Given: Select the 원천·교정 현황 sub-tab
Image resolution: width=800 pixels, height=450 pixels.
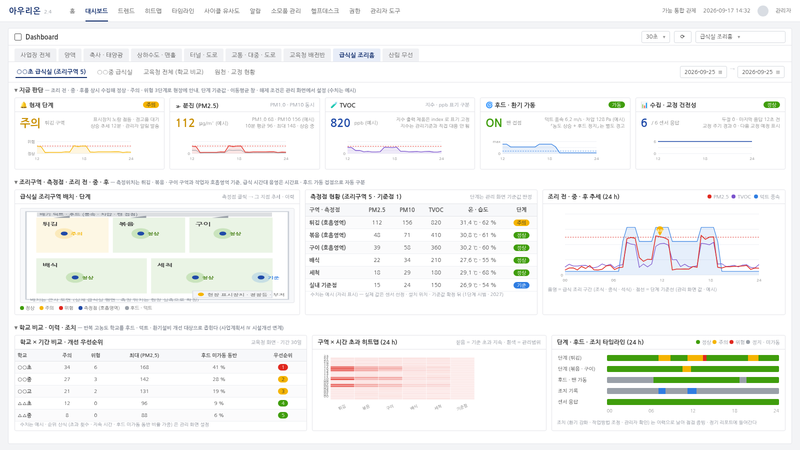Looking at the screenshot, I should click(235, 72).
